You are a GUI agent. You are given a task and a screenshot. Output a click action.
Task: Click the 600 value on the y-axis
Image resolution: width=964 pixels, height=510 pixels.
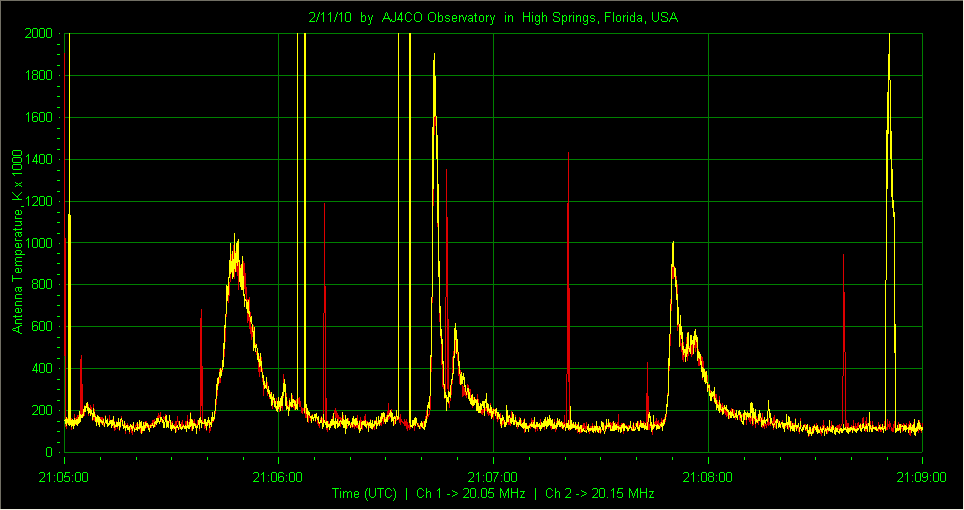[42, 327]
